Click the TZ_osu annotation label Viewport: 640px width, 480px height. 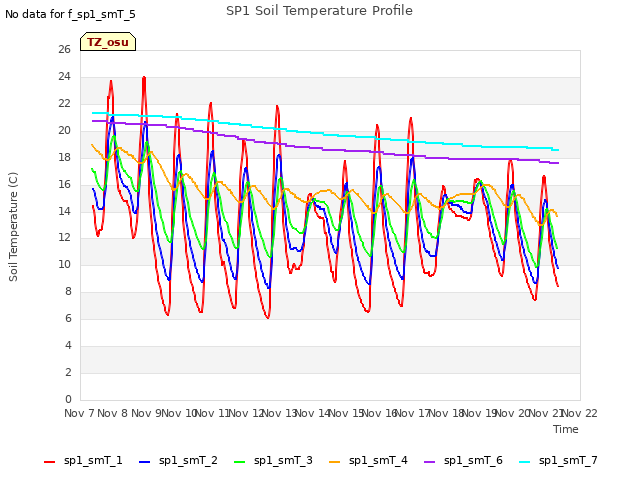[x=108, y=42]
